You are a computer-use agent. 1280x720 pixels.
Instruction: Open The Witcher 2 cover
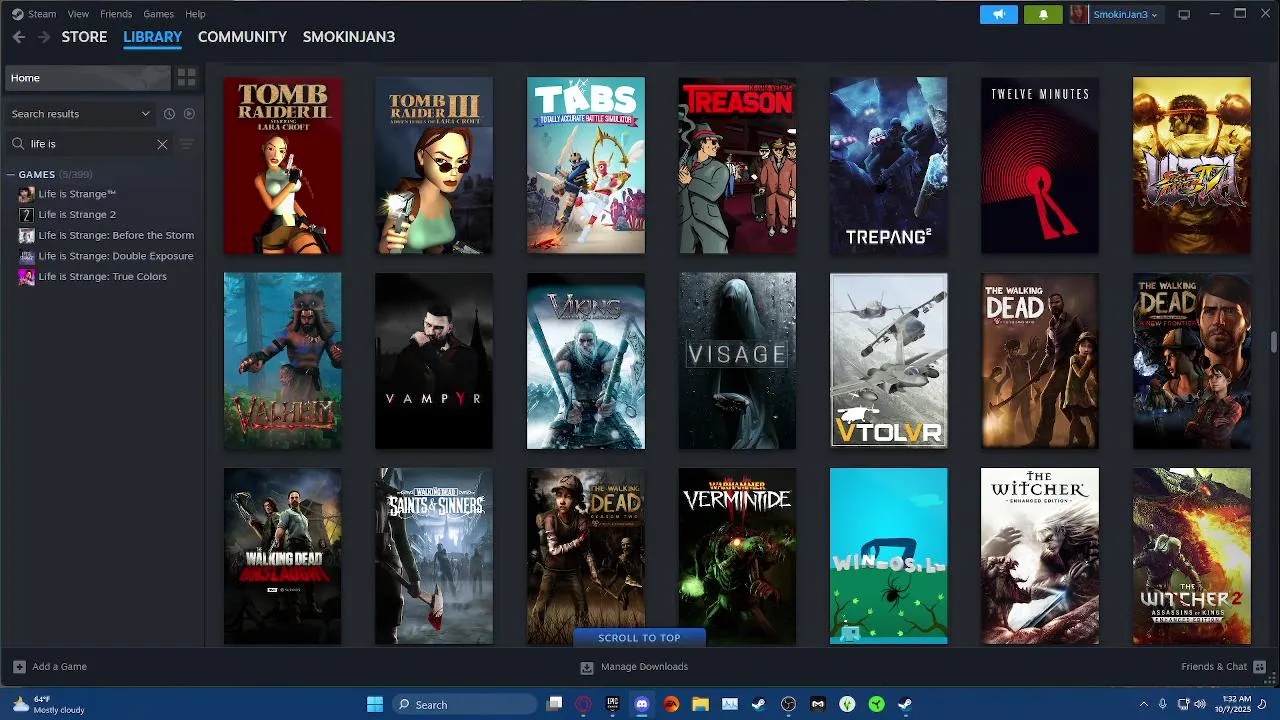(1192, 556)
